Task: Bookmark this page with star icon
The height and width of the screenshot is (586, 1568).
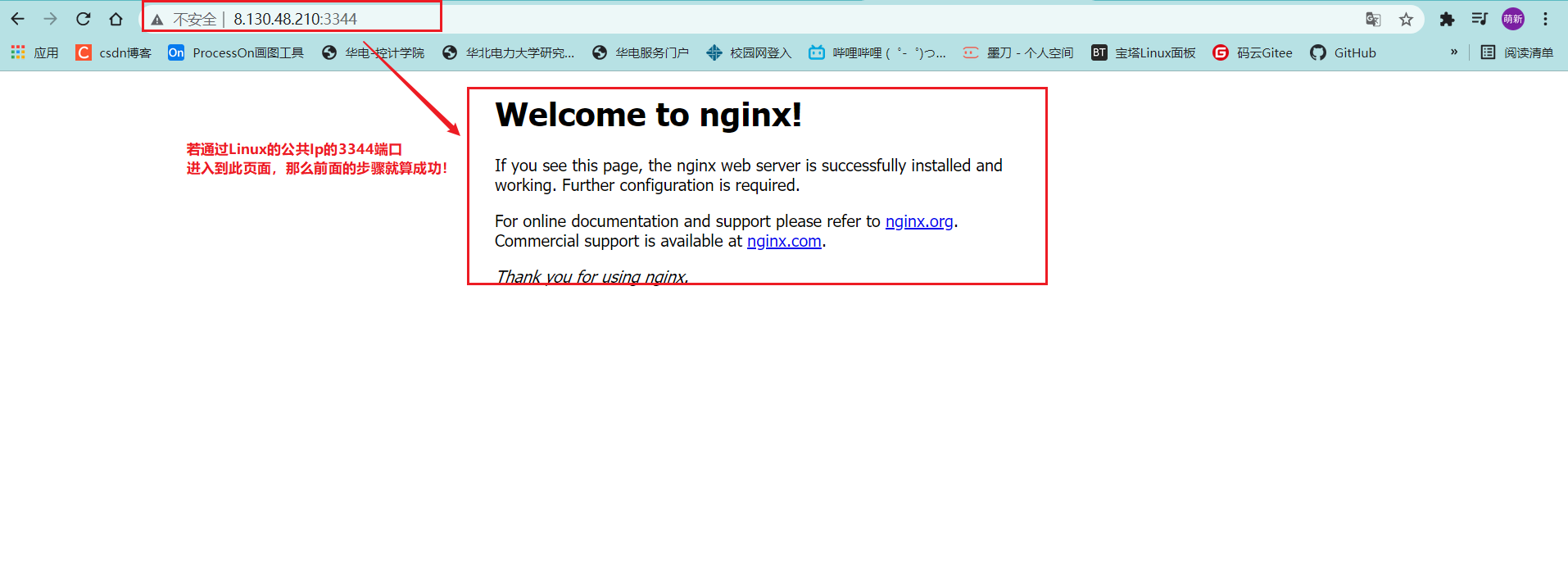Action: [x=1406, y=19]
